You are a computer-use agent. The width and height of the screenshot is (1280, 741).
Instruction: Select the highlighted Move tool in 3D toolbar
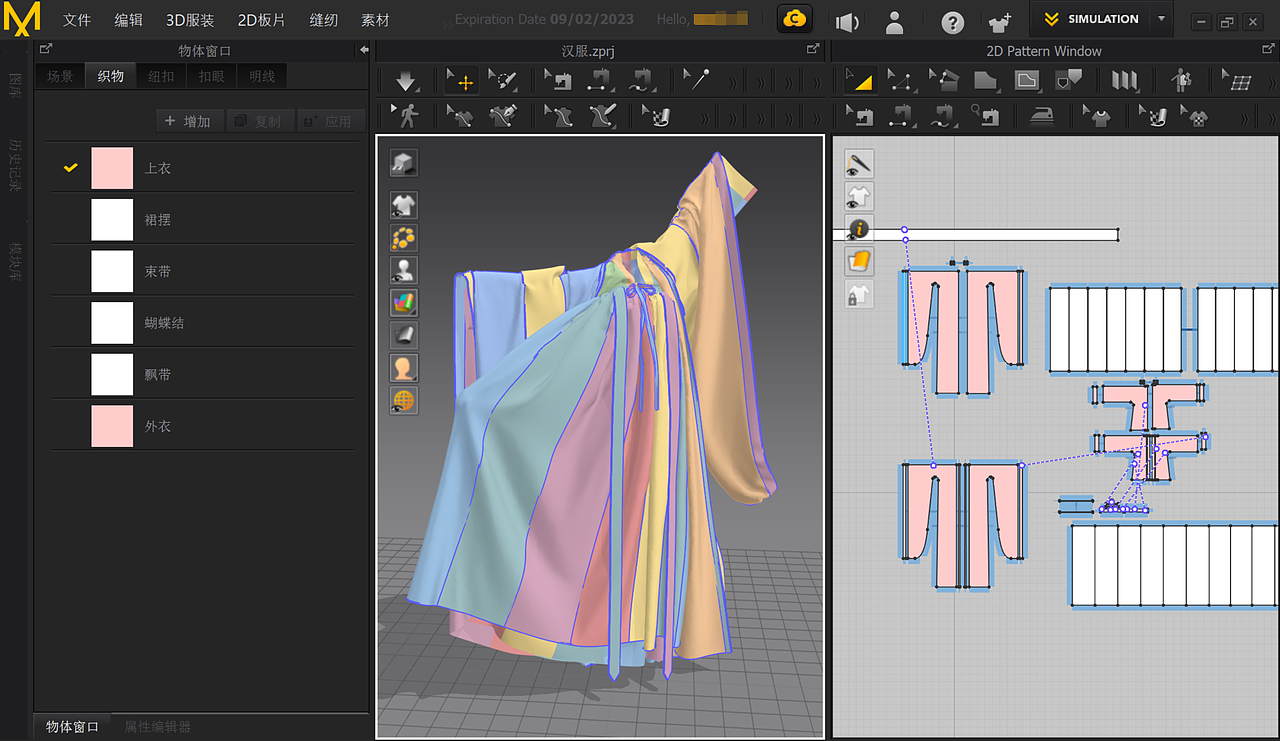(460, 80)
